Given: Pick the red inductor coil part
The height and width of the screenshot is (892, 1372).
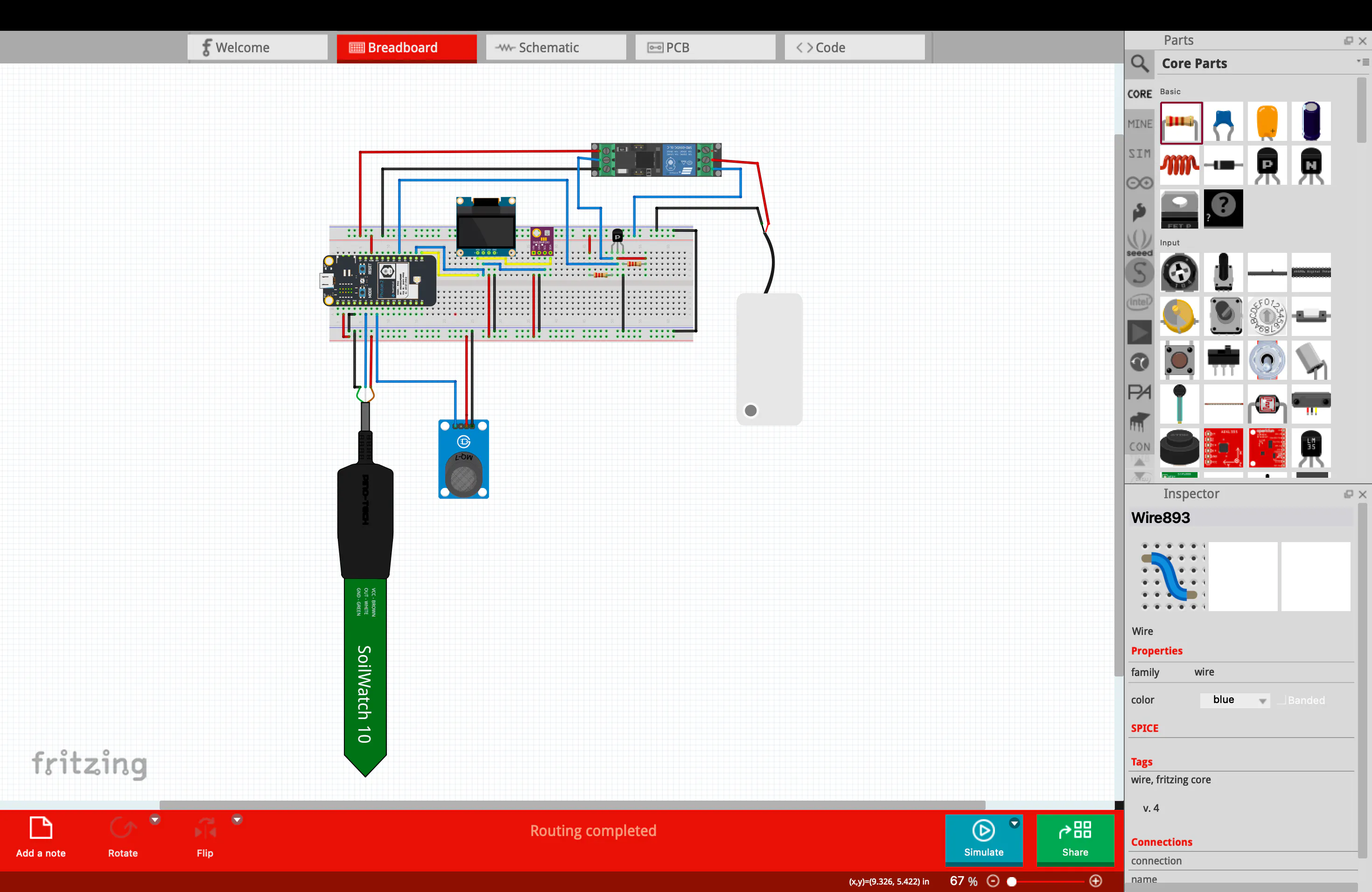Looking at the screenshot, I should (x=1179, y=165).
